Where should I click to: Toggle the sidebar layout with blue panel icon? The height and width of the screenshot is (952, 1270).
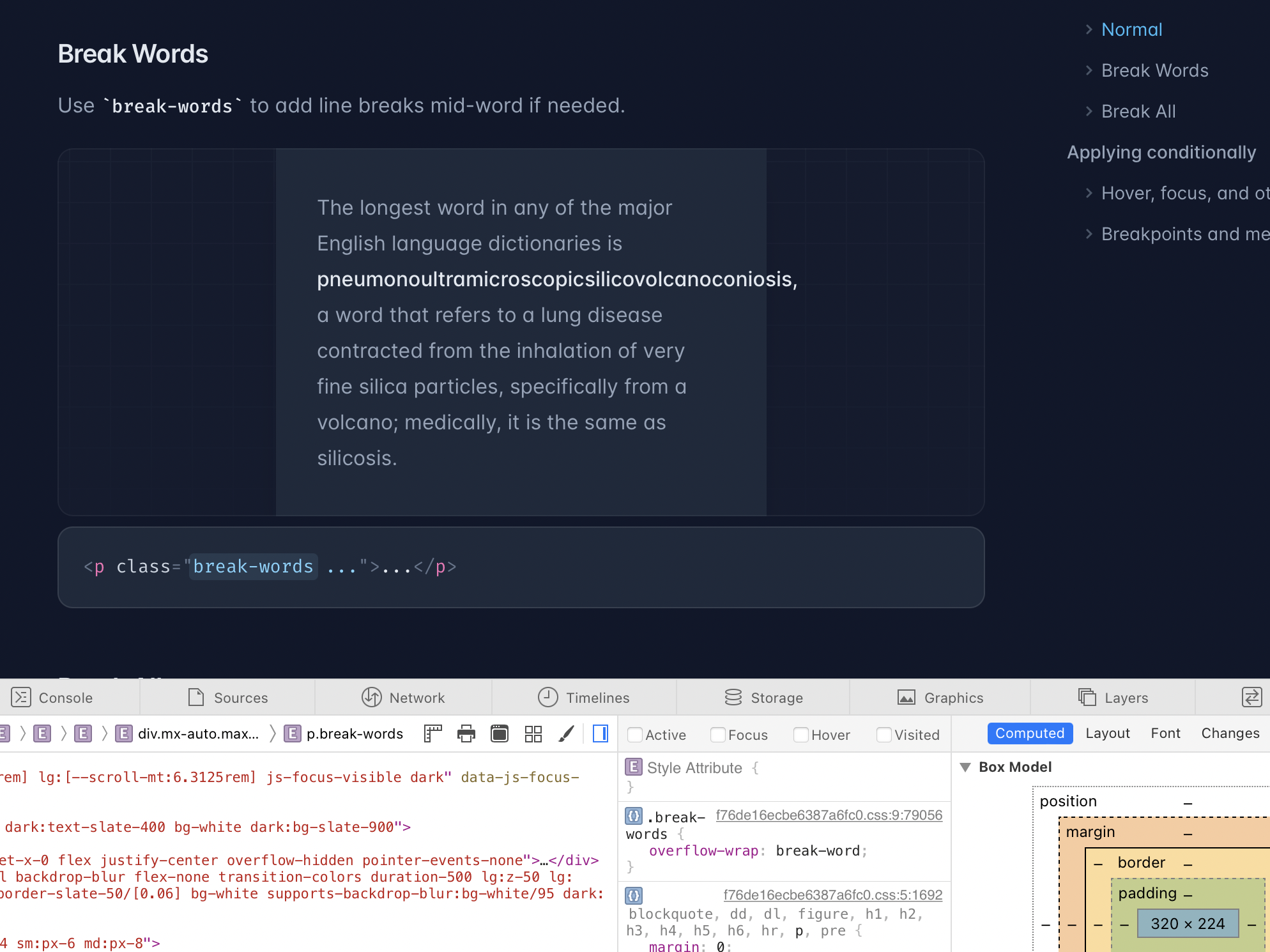599,733
